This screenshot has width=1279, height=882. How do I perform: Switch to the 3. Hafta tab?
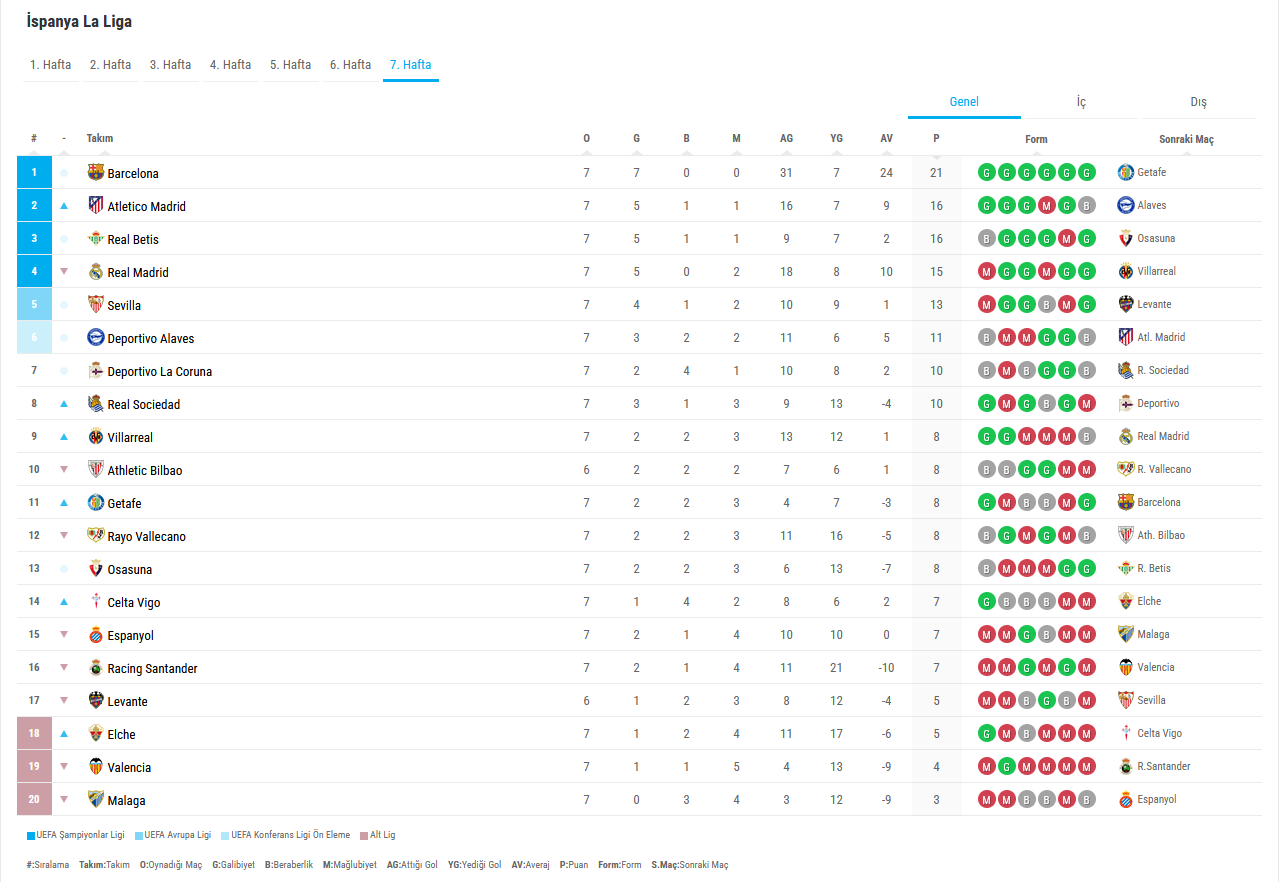click(171, 65)
